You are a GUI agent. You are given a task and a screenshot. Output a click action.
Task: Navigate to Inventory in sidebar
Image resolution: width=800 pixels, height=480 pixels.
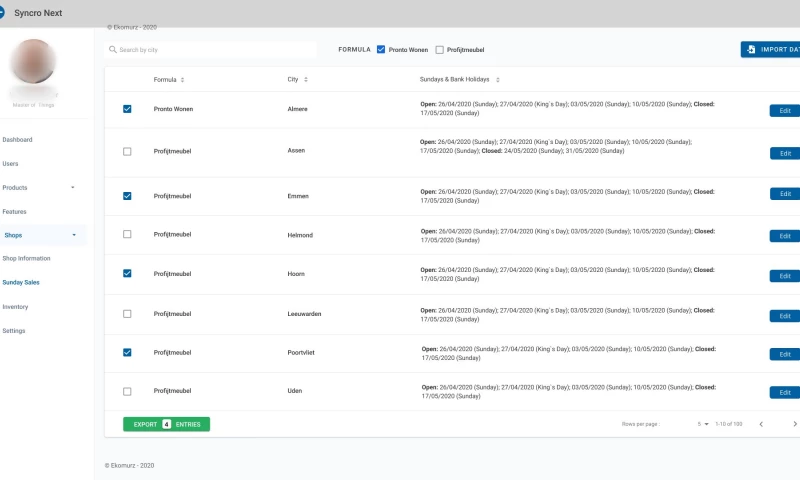click(15, 307)
